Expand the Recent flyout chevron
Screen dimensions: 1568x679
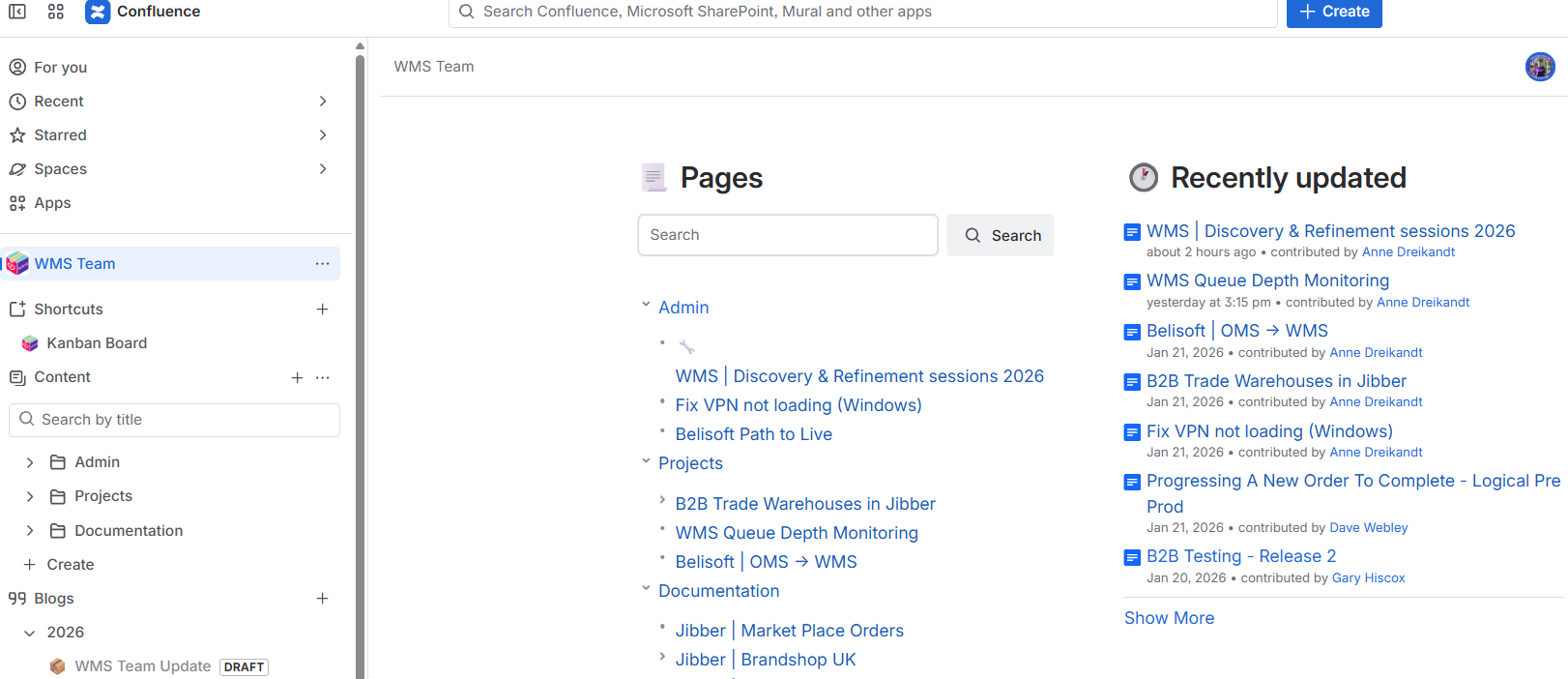323,101
